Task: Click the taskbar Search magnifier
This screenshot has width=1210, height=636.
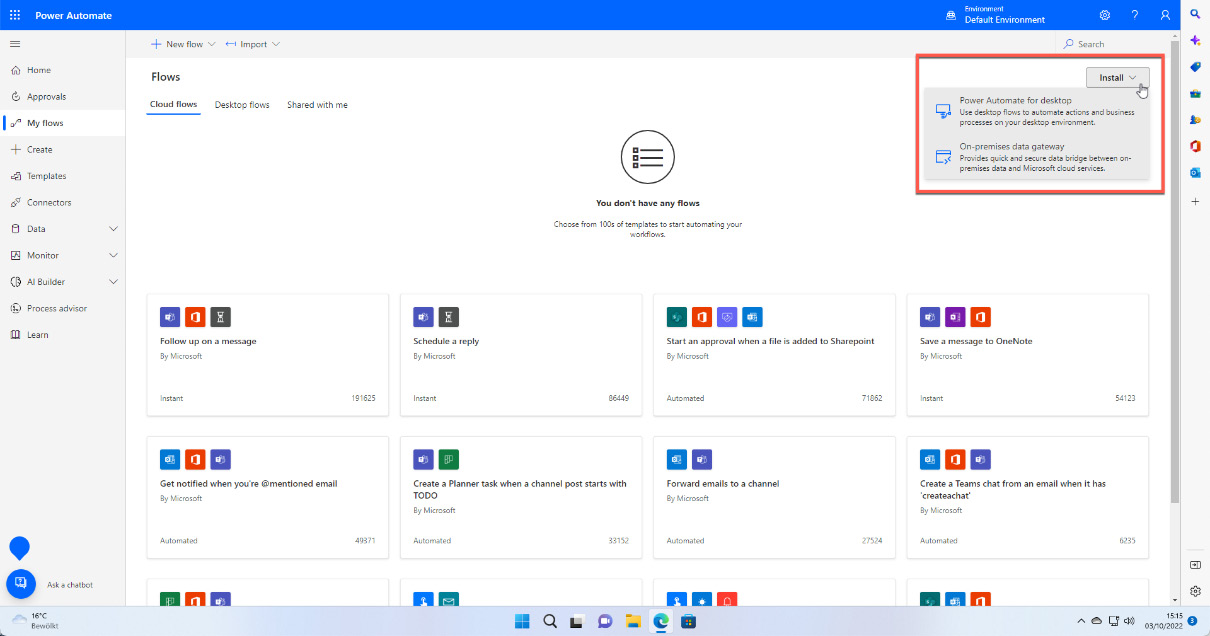Action: [550, 621]
